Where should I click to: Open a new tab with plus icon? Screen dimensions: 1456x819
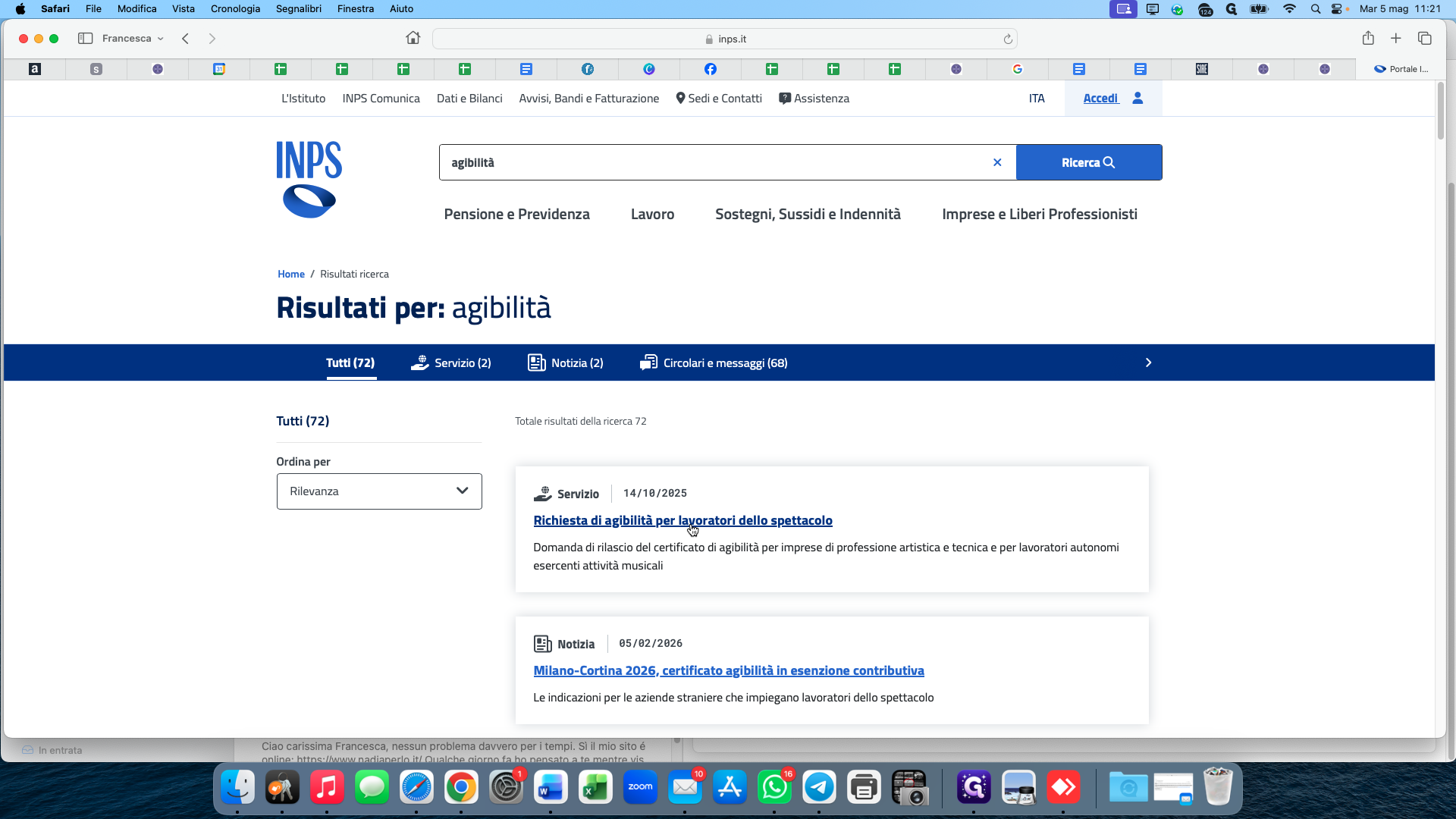pyautogui.click(x=1395, y=38)
